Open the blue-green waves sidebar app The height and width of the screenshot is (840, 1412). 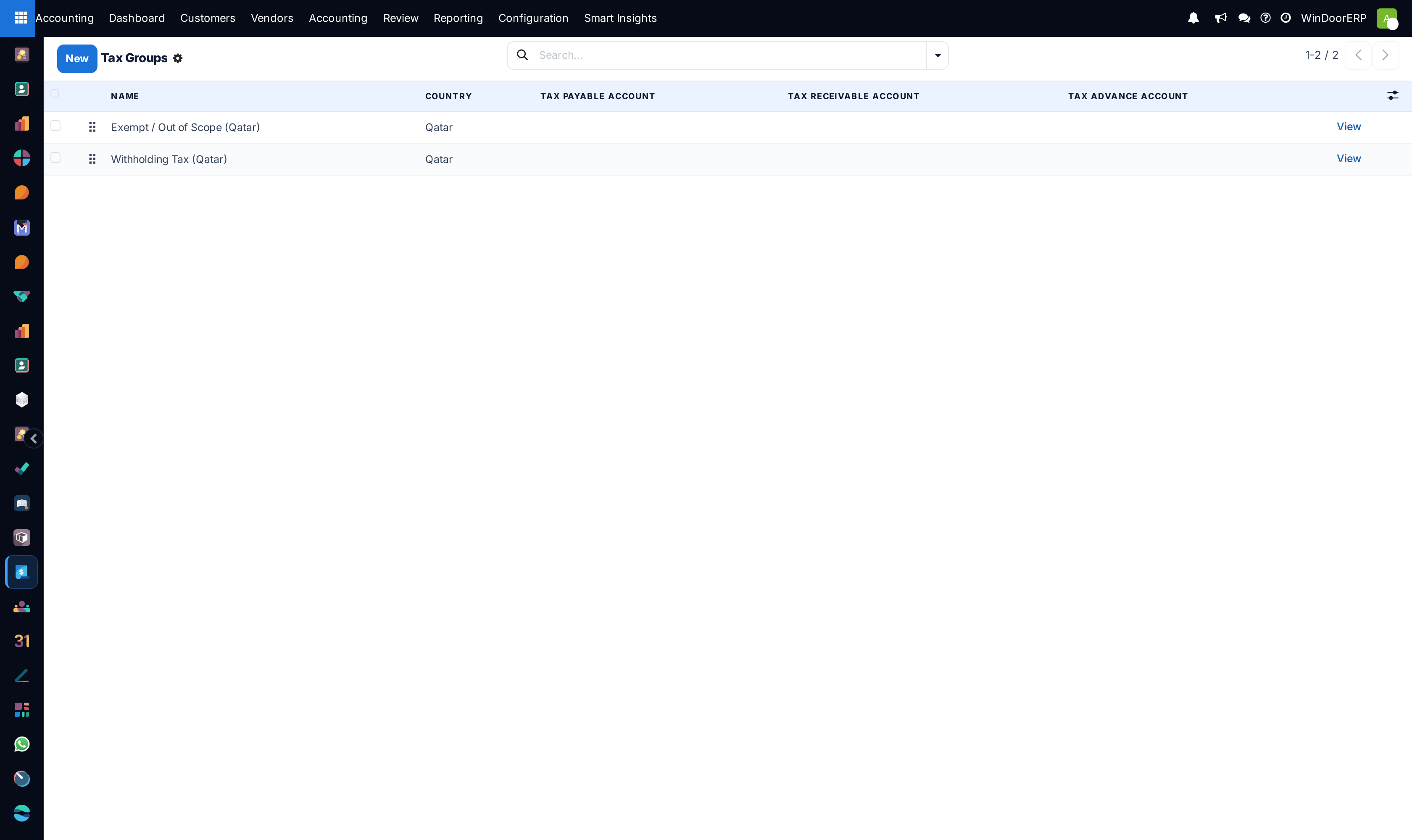(x=21, y=814)
